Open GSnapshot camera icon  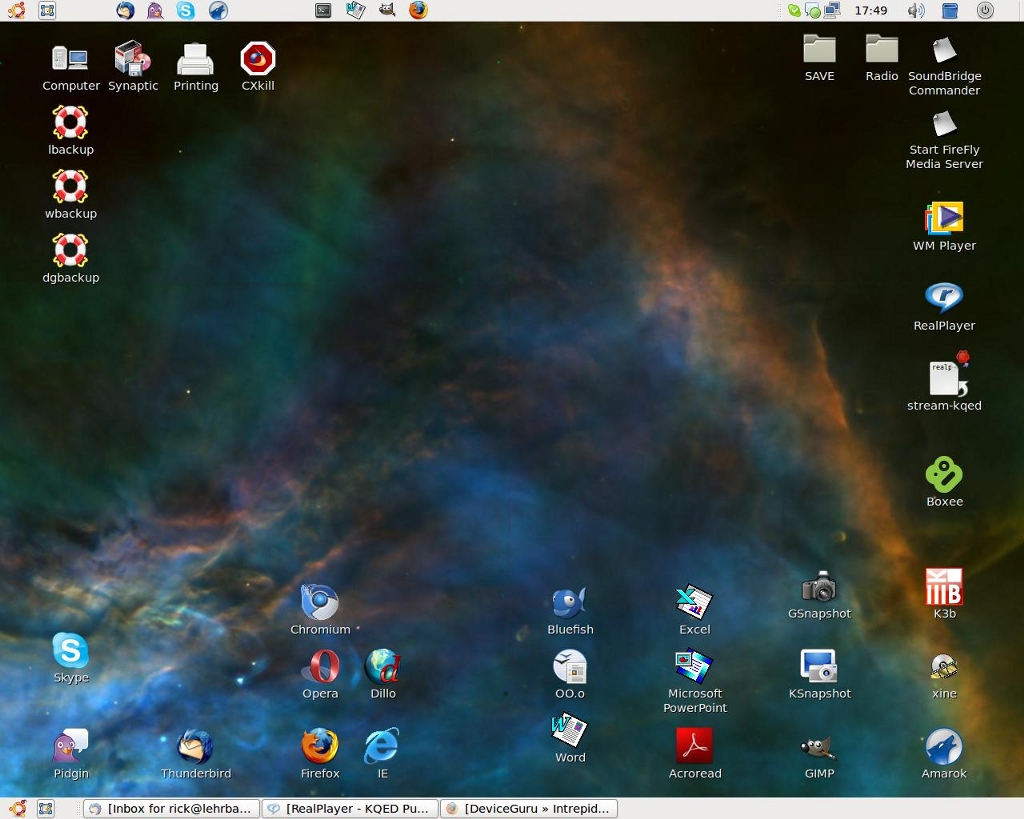tap(819, 586)
